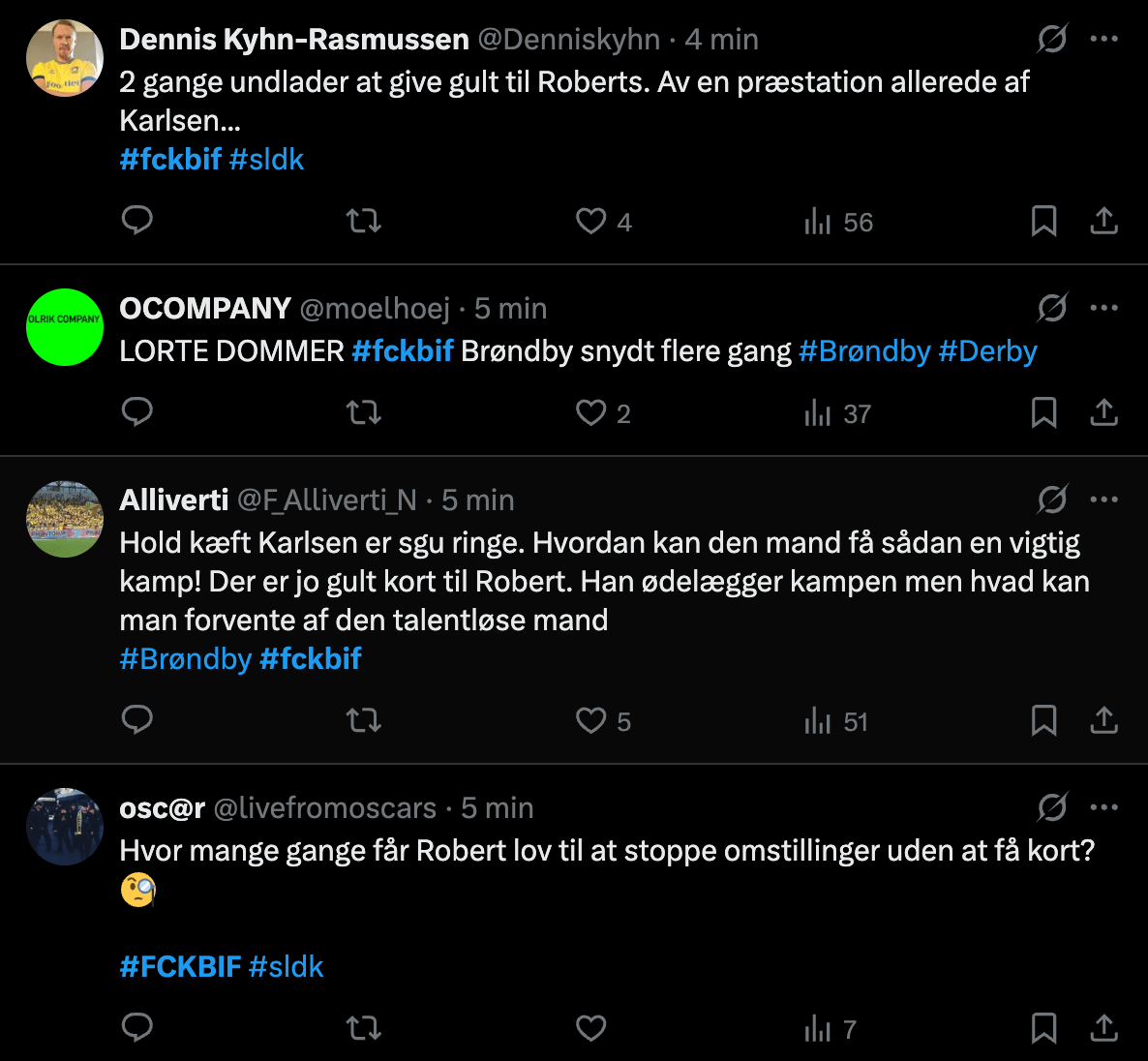Viewport: 1148px width, 1061px height.
Task: Bookmark Dennis Kyhn-Rasmussen's tweet
Action: pyautogui.click(x=1043, y=222)
